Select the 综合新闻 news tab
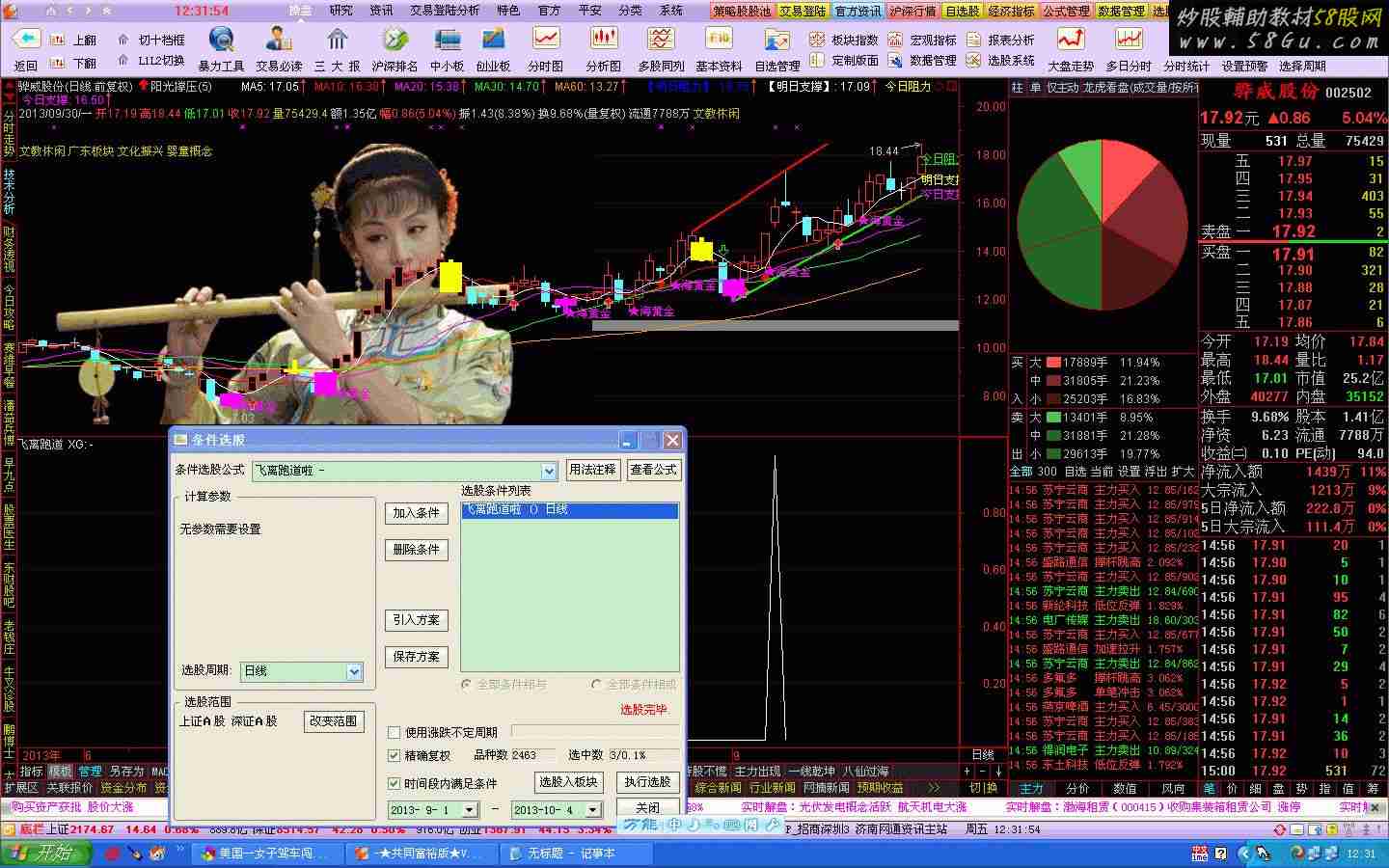 (x=718, y=788)
